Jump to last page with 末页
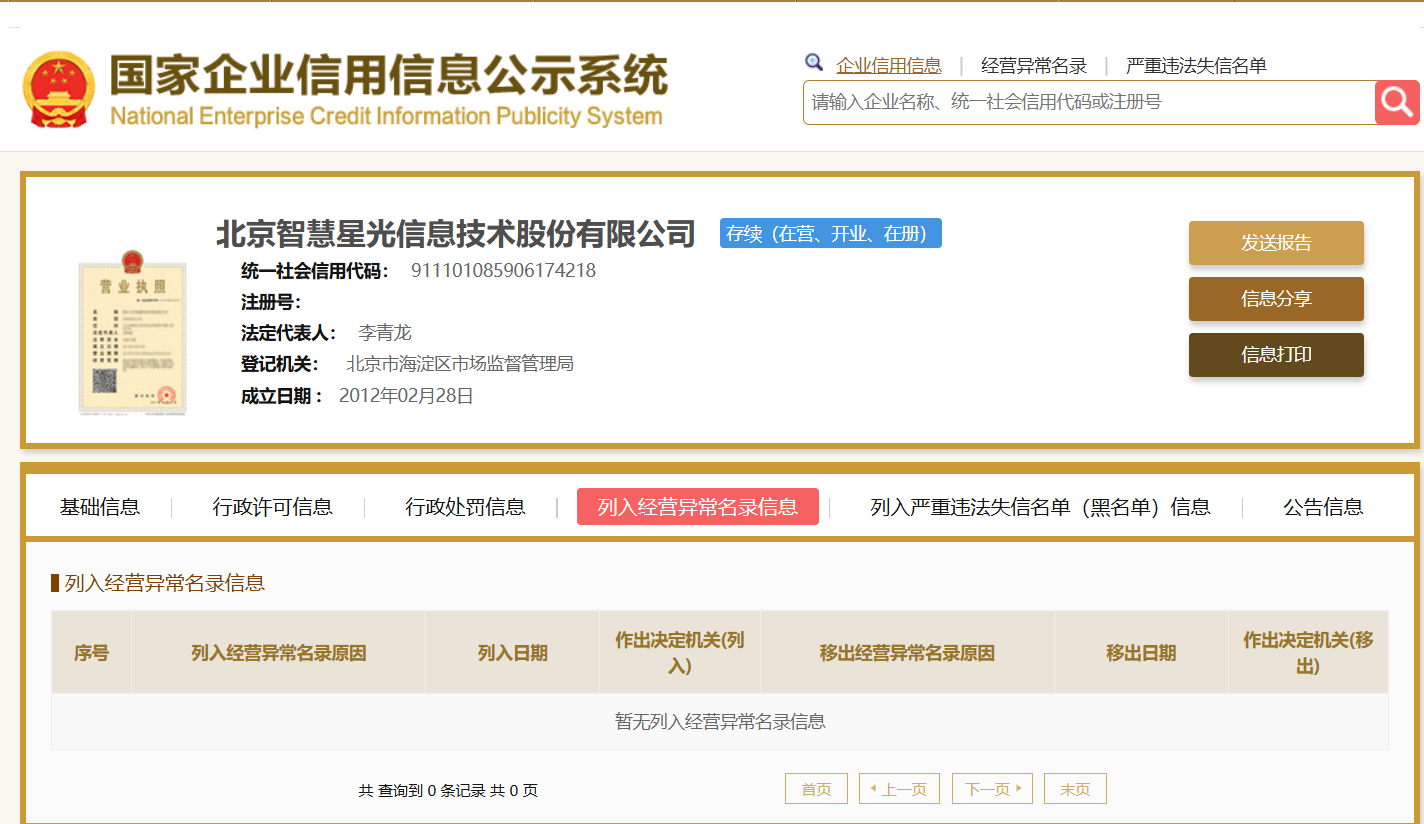Image resolution: width=1424 pixels, height=824 pixels. tap(1075, 789)
